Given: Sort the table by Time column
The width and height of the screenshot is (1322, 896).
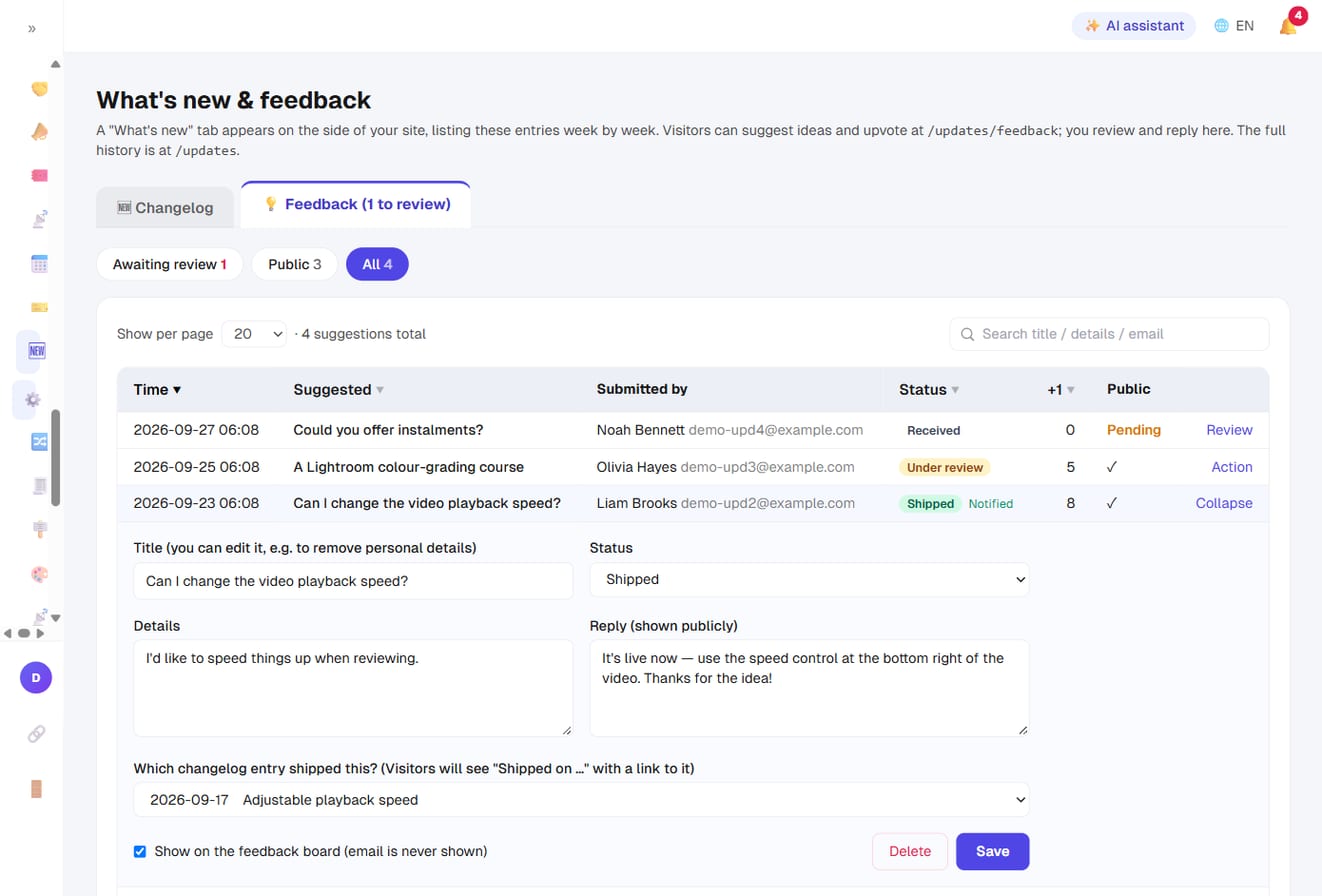Looking at the screenshot, I should (157, 389).
